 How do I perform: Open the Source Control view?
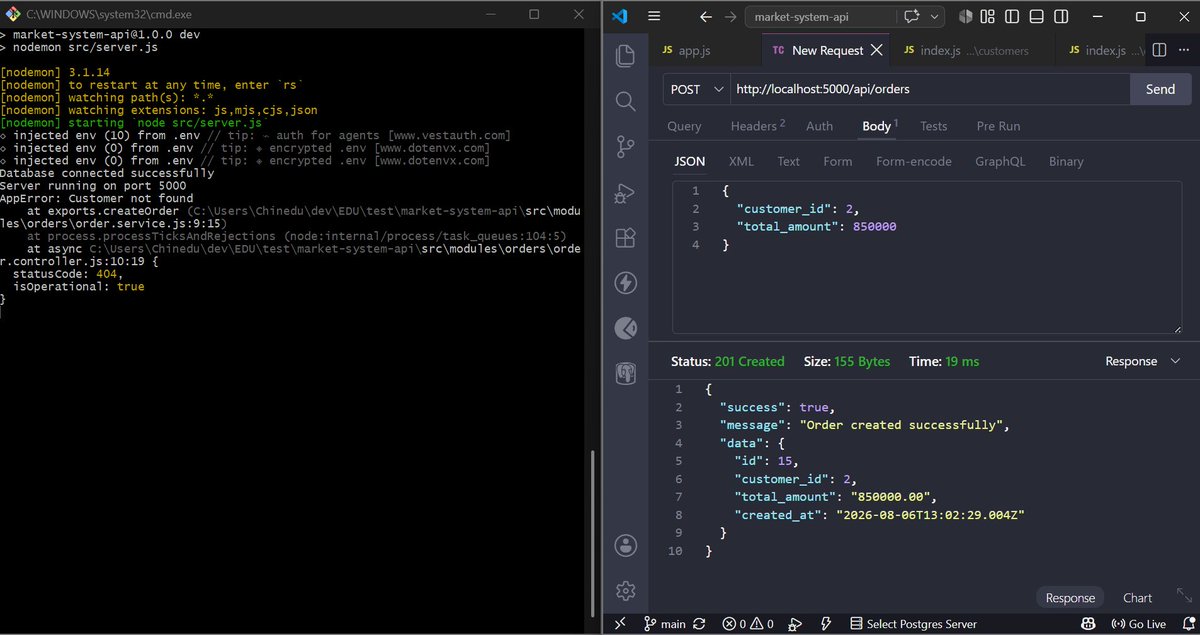click(x=626, y=146)
